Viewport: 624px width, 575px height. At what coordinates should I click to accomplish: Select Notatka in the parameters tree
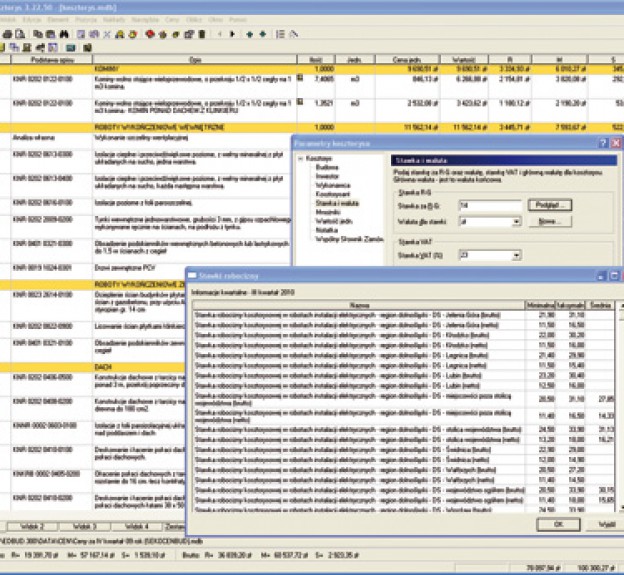click(327, 230)
